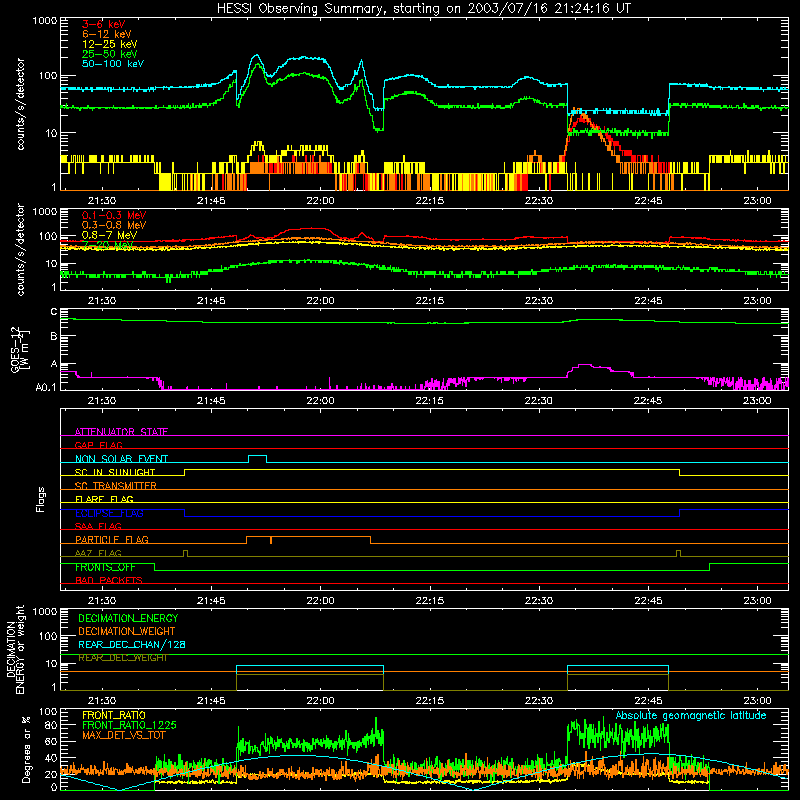Click the raised pulse on the NON_SOLAR_EVENT trace
Screen dimensions: 800x800
point(257,458)
